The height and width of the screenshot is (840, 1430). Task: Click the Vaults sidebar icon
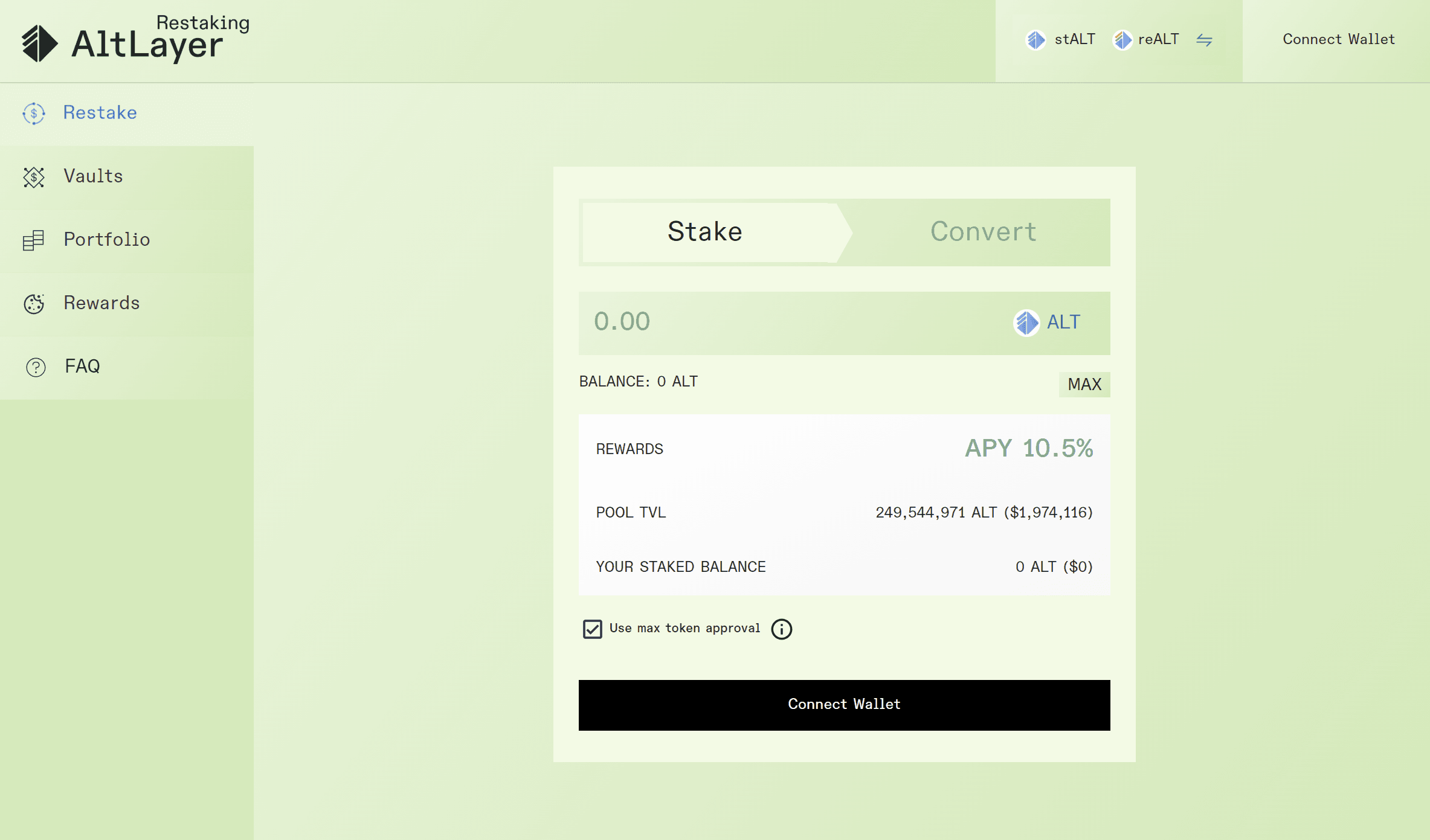[34, 177]
